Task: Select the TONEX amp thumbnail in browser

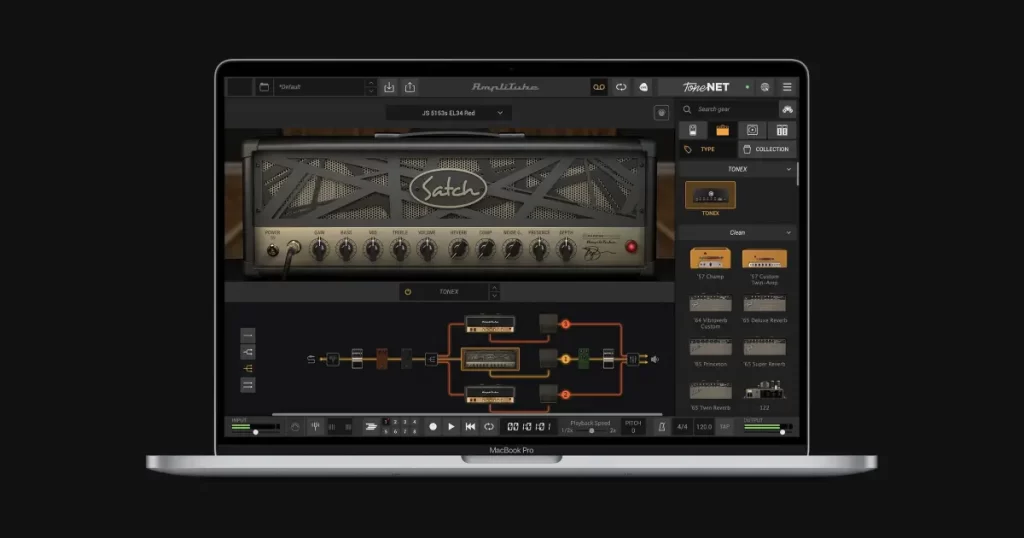Action: (x=710, y=196)
